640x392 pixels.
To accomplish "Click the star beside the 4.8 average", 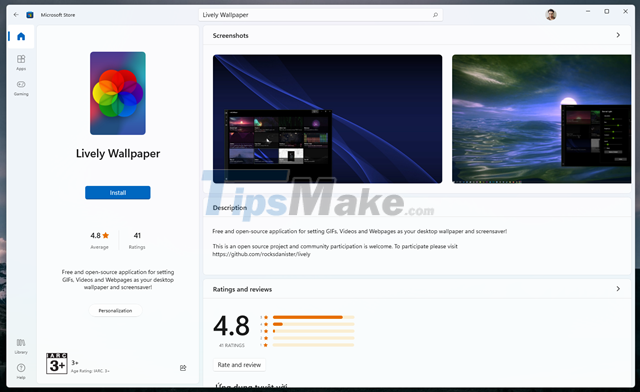I will pos(106,235).
